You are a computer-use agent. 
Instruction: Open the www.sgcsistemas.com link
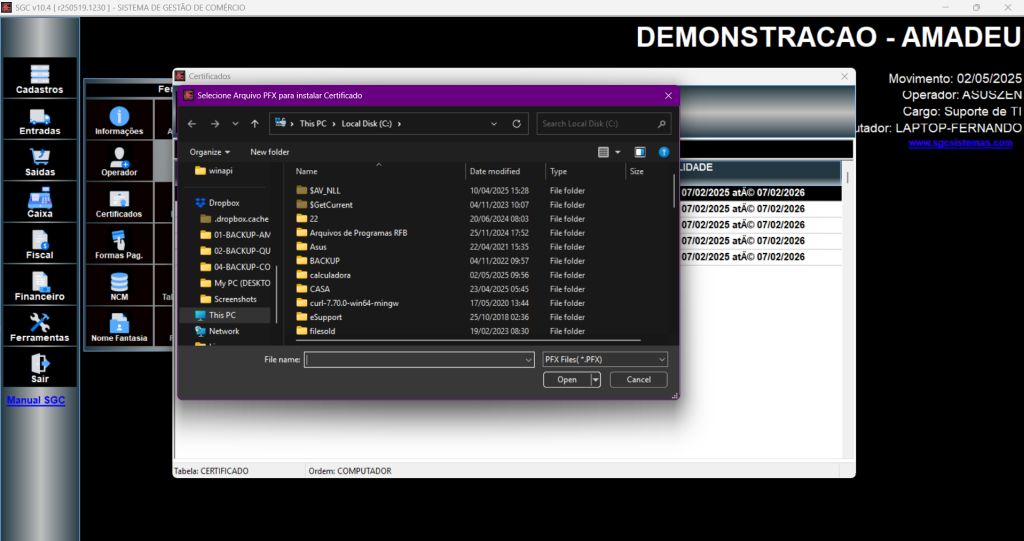(960, 142)
